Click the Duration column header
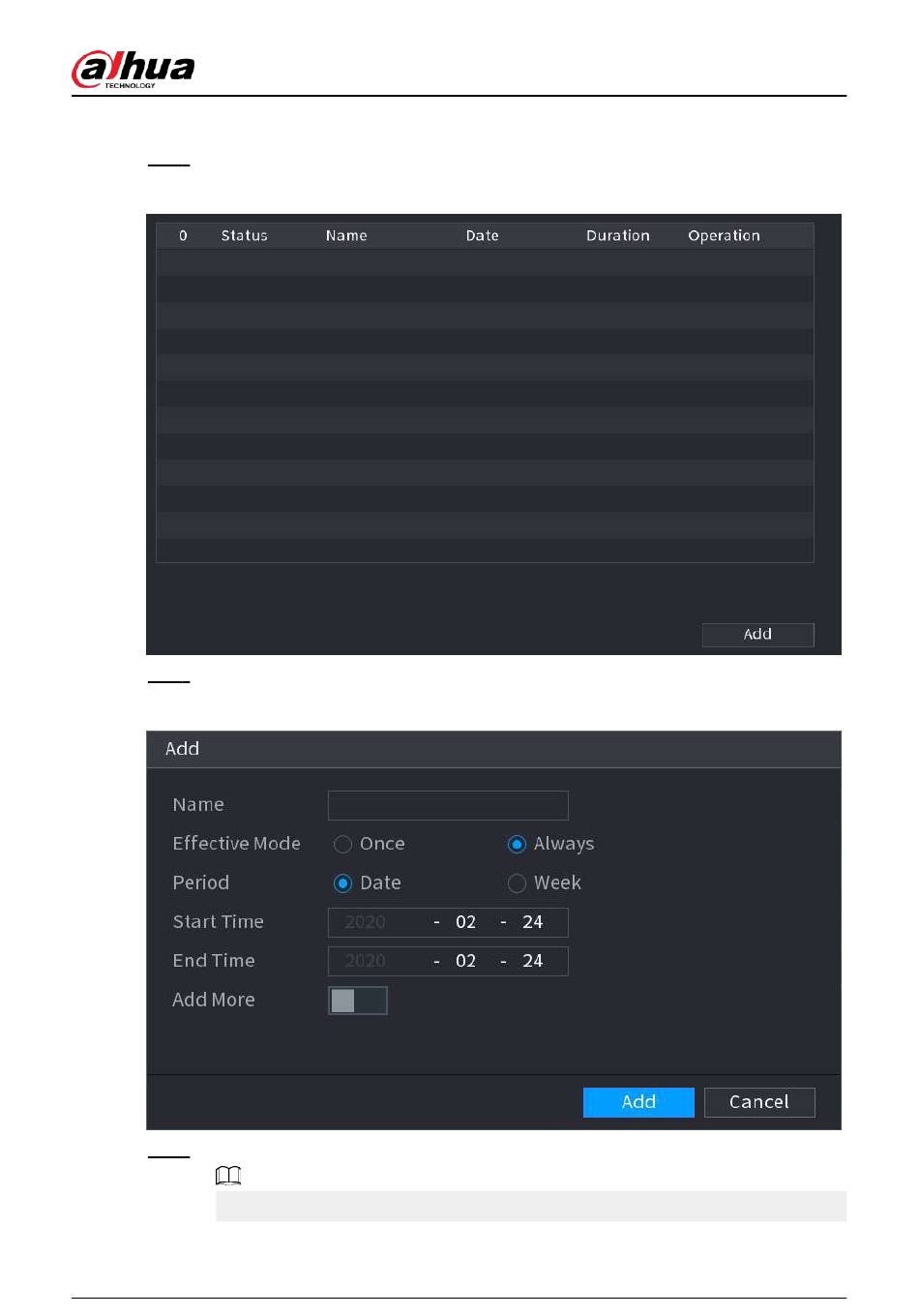The width and height of the screenshot is (919, 1316). (617, 236)
